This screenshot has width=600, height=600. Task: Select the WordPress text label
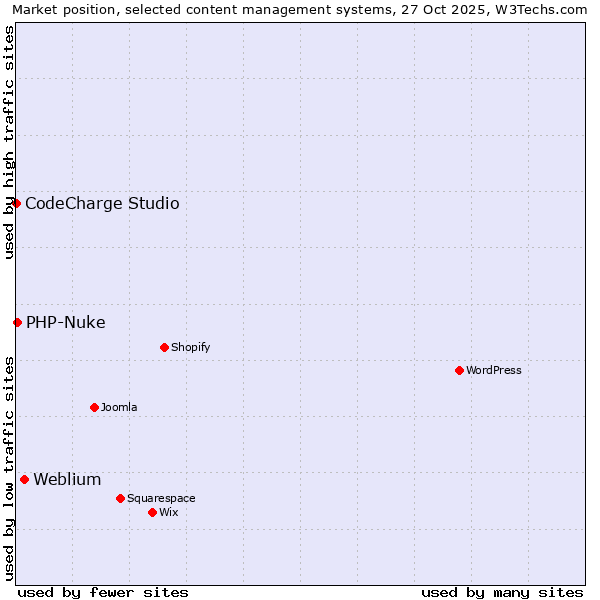[x=493, y=370]
